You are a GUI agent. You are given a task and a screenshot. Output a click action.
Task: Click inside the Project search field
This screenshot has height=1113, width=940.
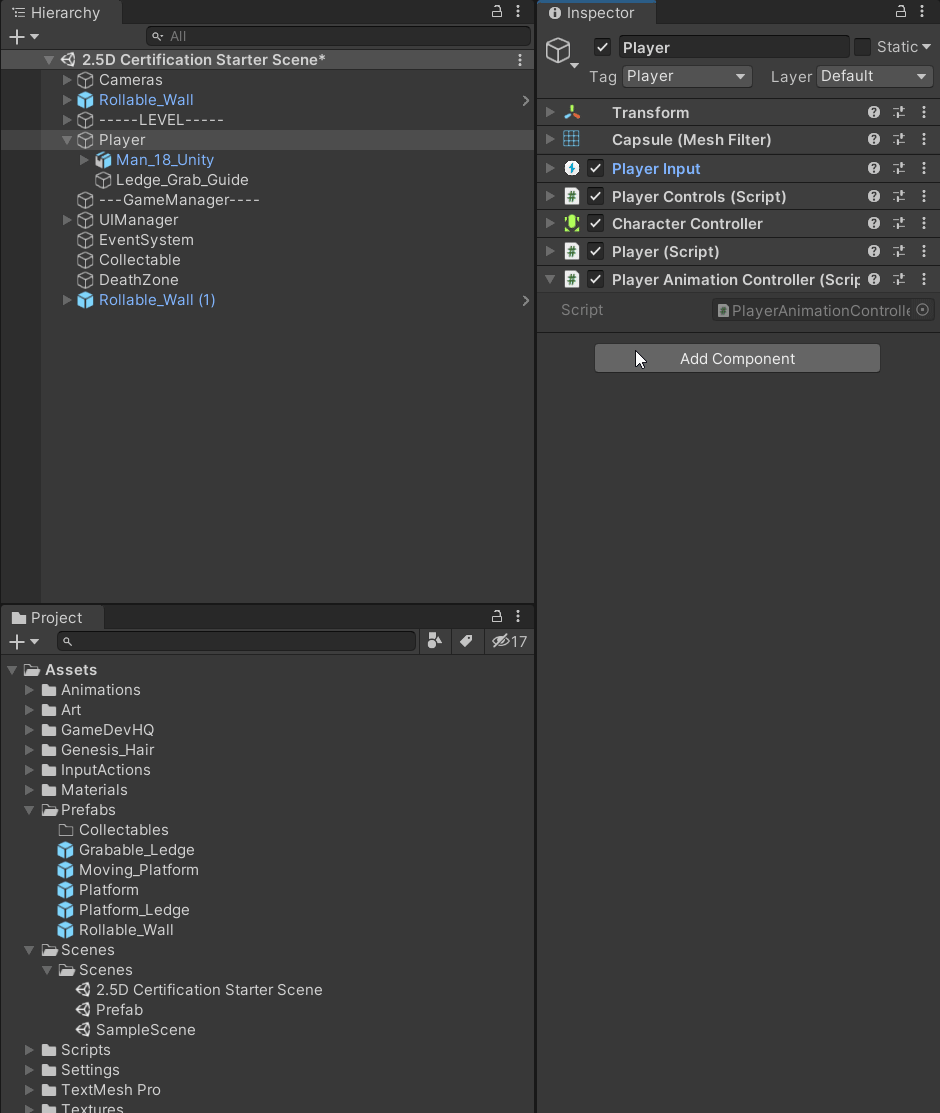[236, 641]
